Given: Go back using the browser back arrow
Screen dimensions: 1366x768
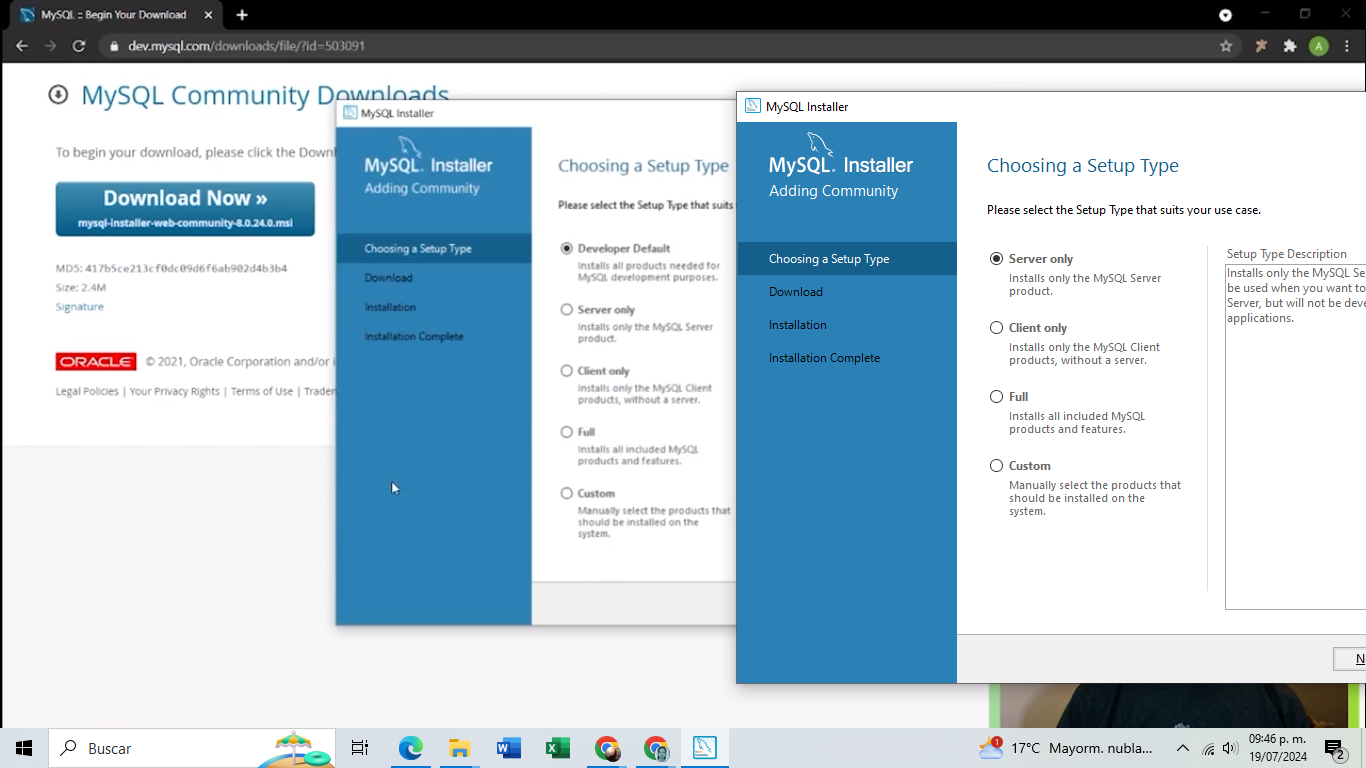Looking at the screenshot, I should 22,46.
